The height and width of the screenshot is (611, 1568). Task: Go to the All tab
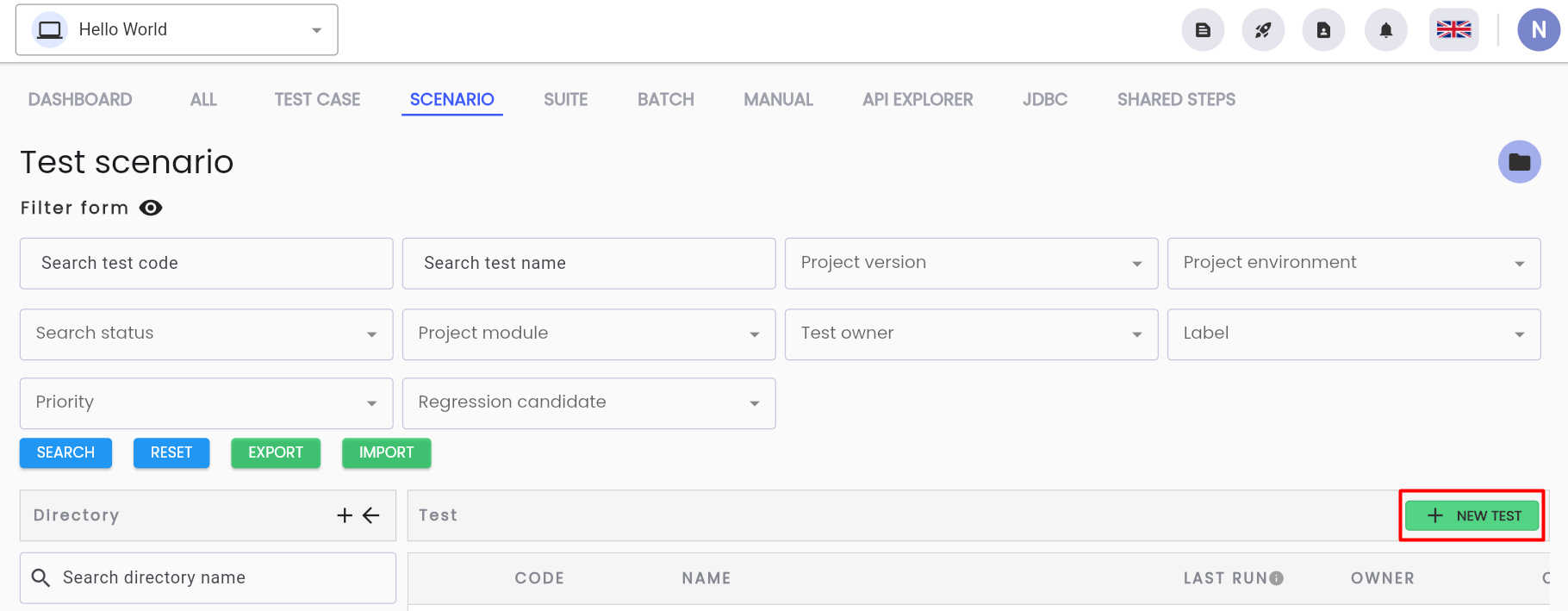[x=203, y=100]
